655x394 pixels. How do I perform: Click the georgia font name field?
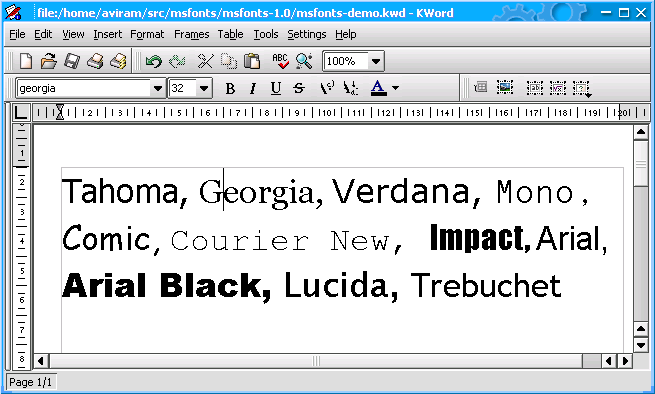tap(84, 88)
